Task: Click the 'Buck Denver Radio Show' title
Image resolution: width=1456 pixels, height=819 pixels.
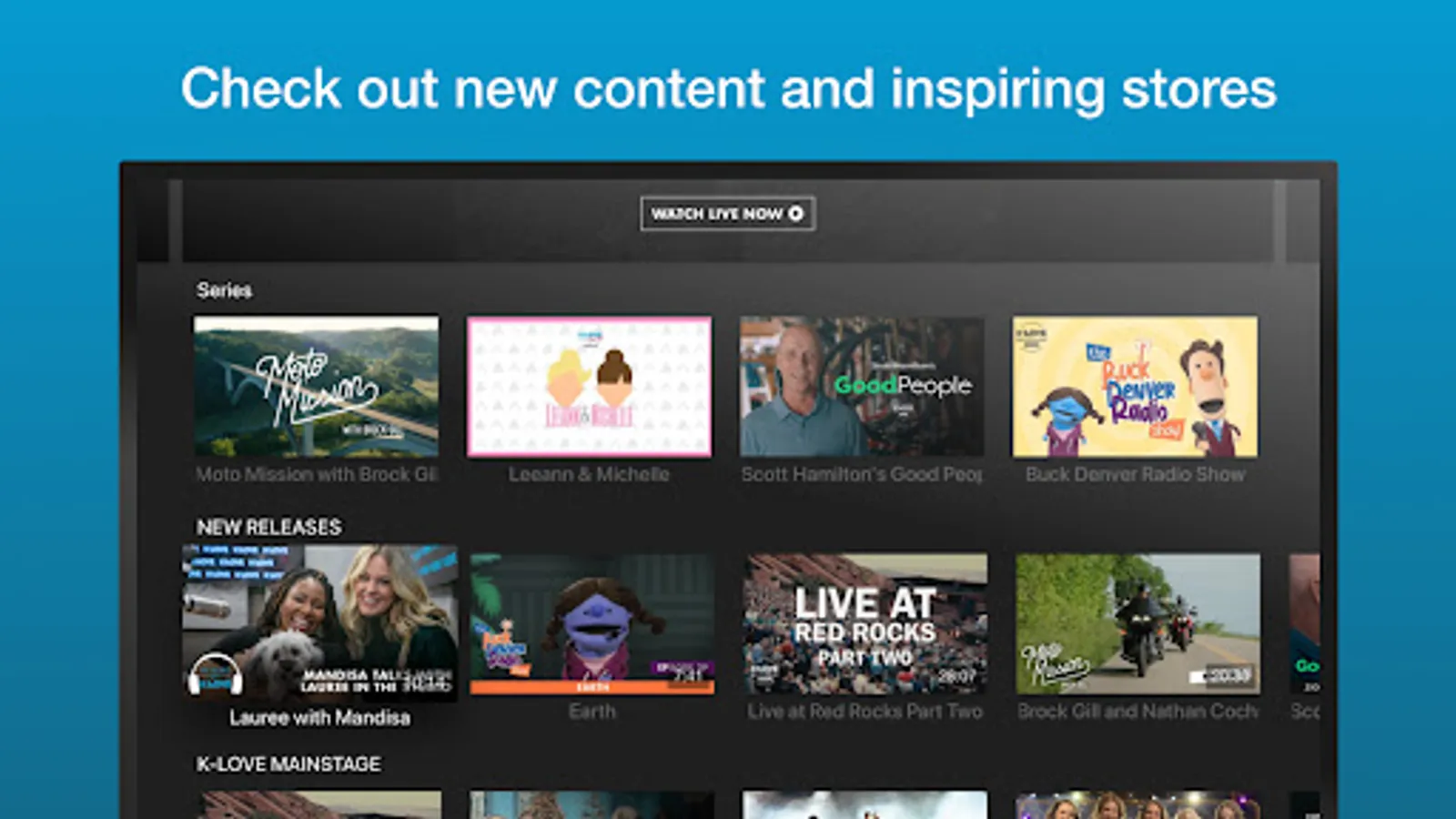Action: point(1135,474)
